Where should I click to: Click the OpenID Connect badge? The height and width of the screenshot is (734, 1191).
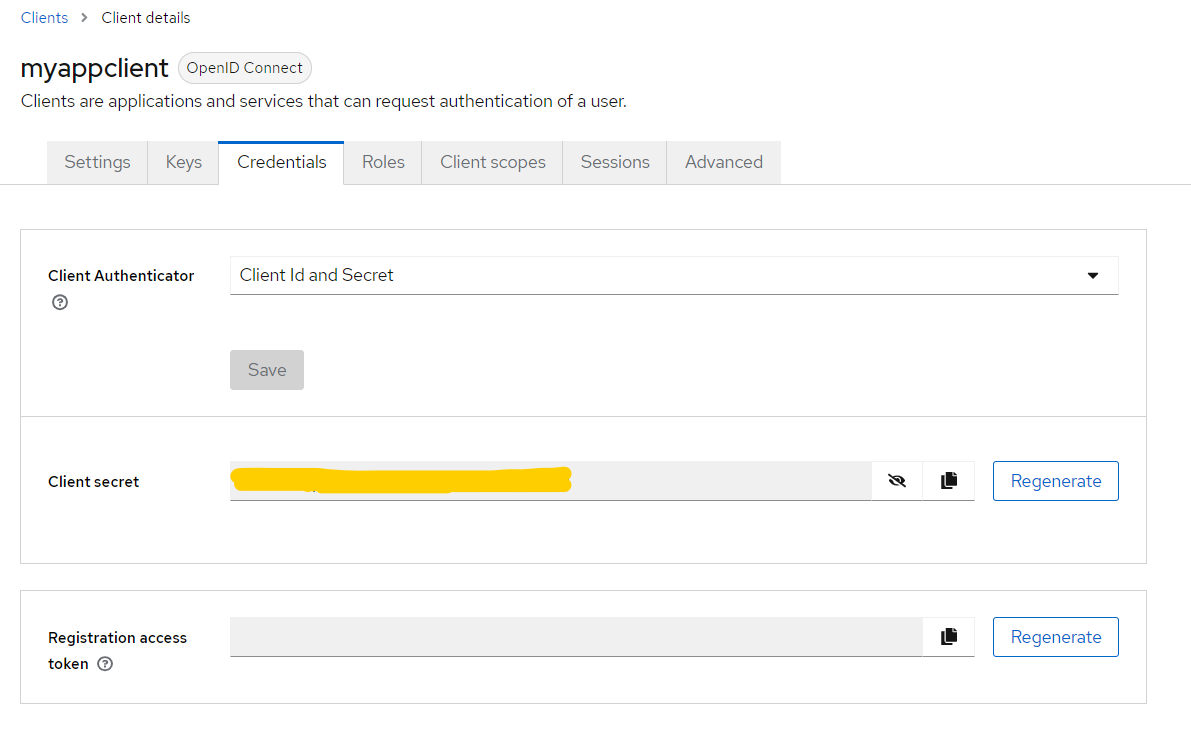coord(245,68)
